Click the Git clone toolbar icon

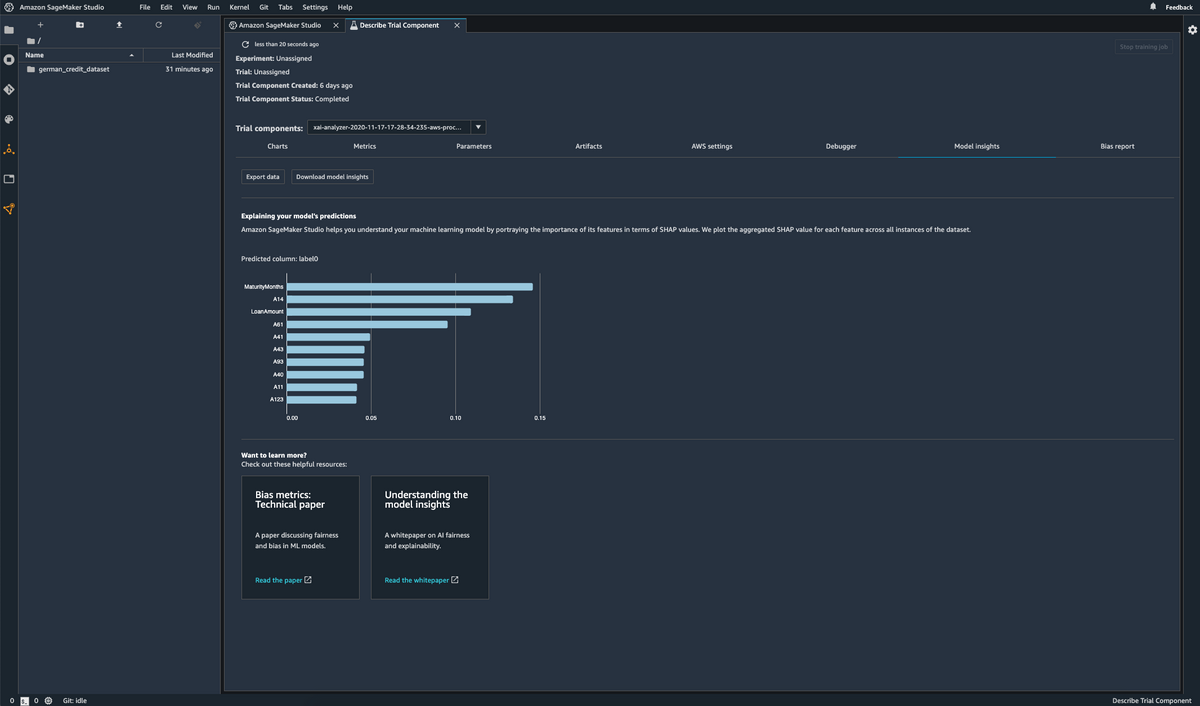(x=197, y=24)
